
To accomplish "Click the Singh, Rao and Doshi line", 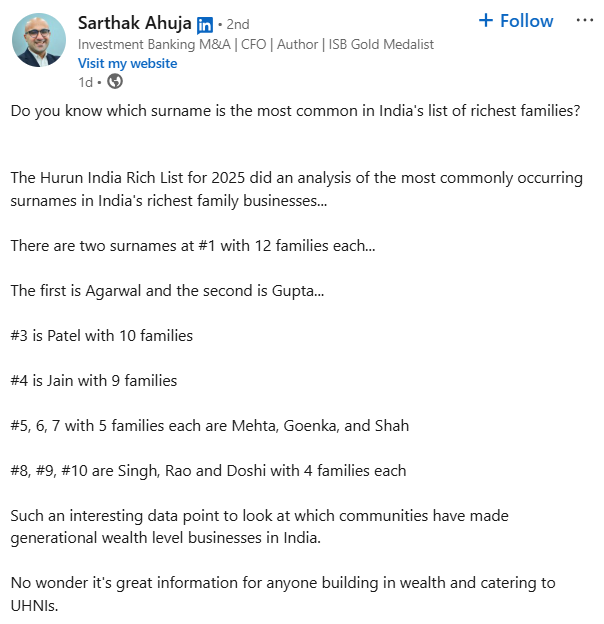I will point(208,471).
